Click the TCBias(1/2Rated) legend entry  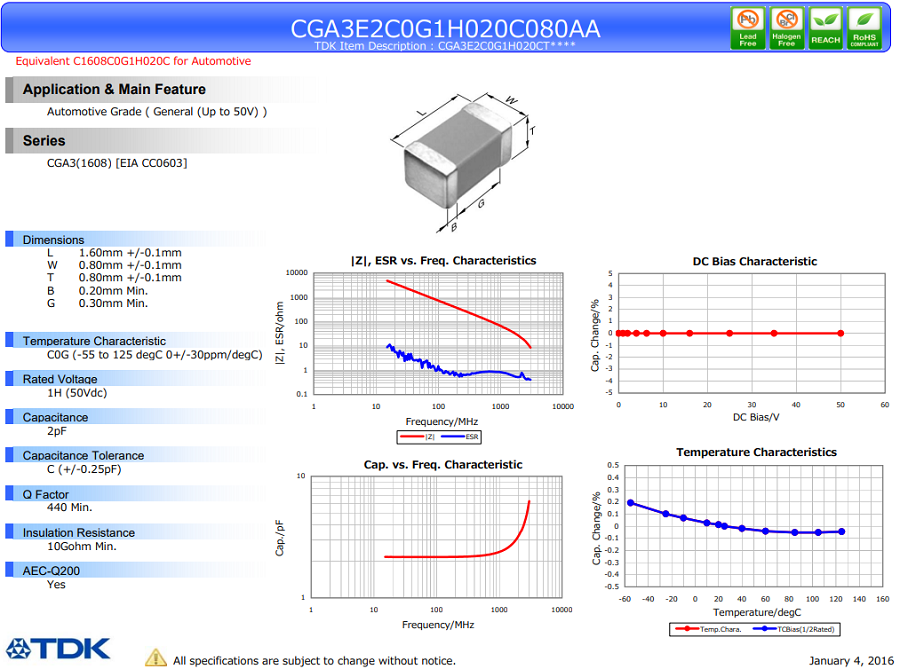(794, 629)
